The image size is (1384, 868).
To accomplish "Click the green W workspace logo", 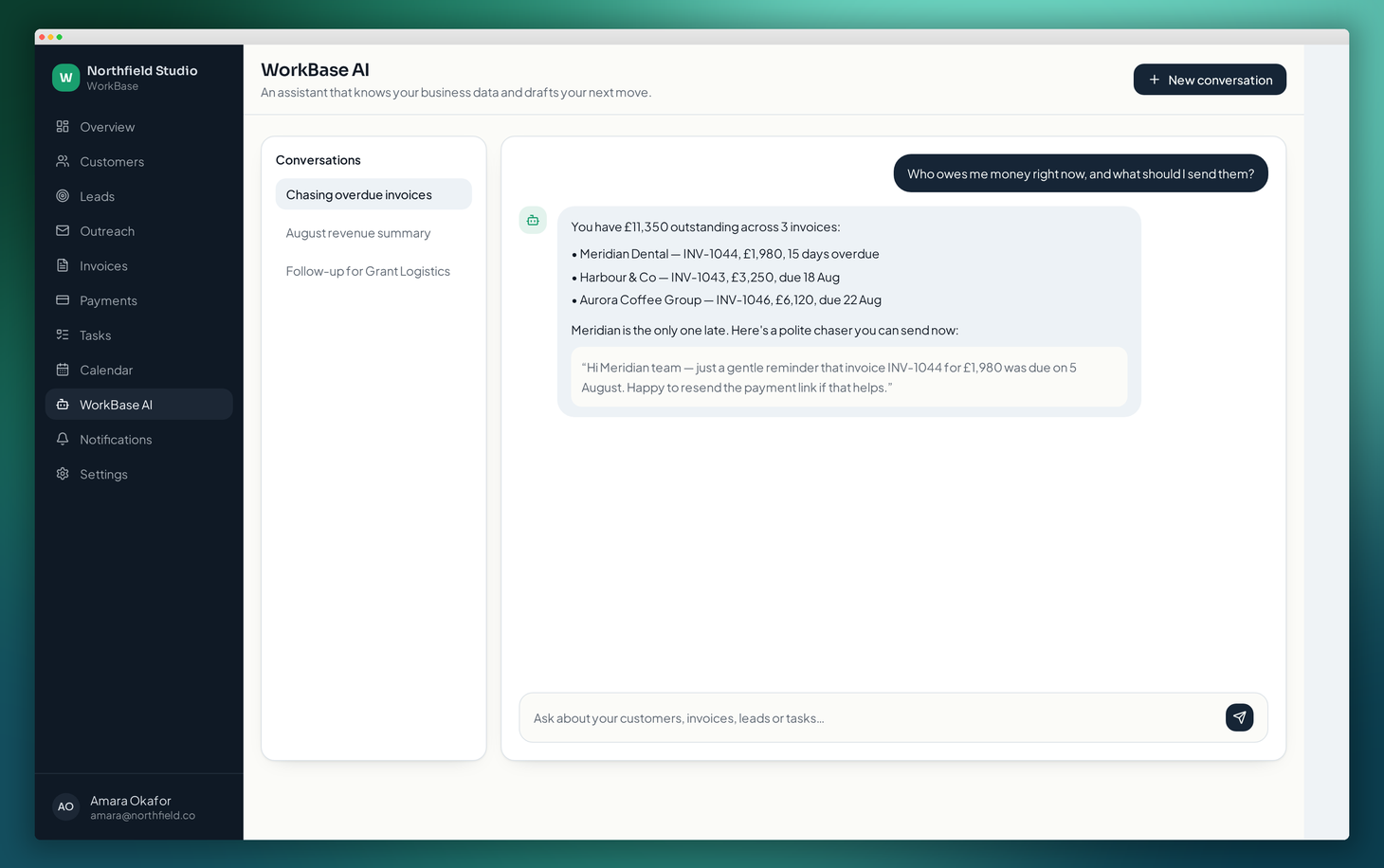I will [65, 78].
